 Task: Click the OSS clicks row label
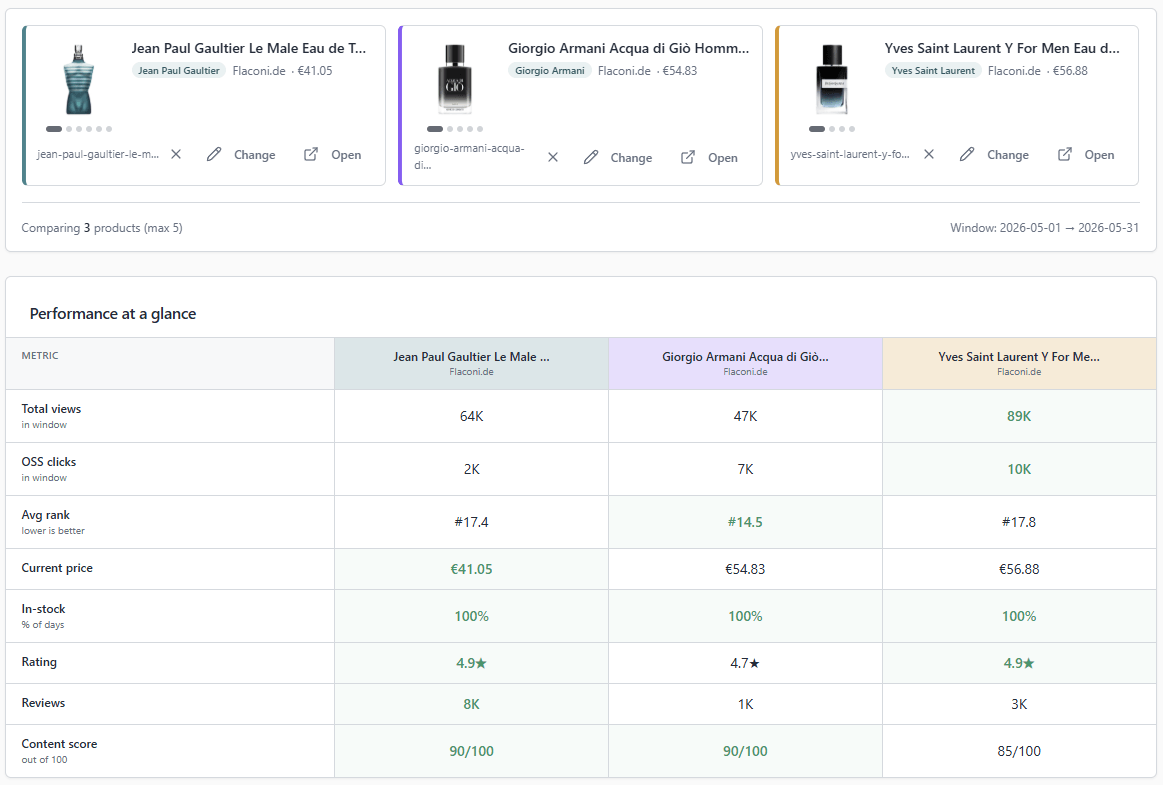click(x=49, y=462)
